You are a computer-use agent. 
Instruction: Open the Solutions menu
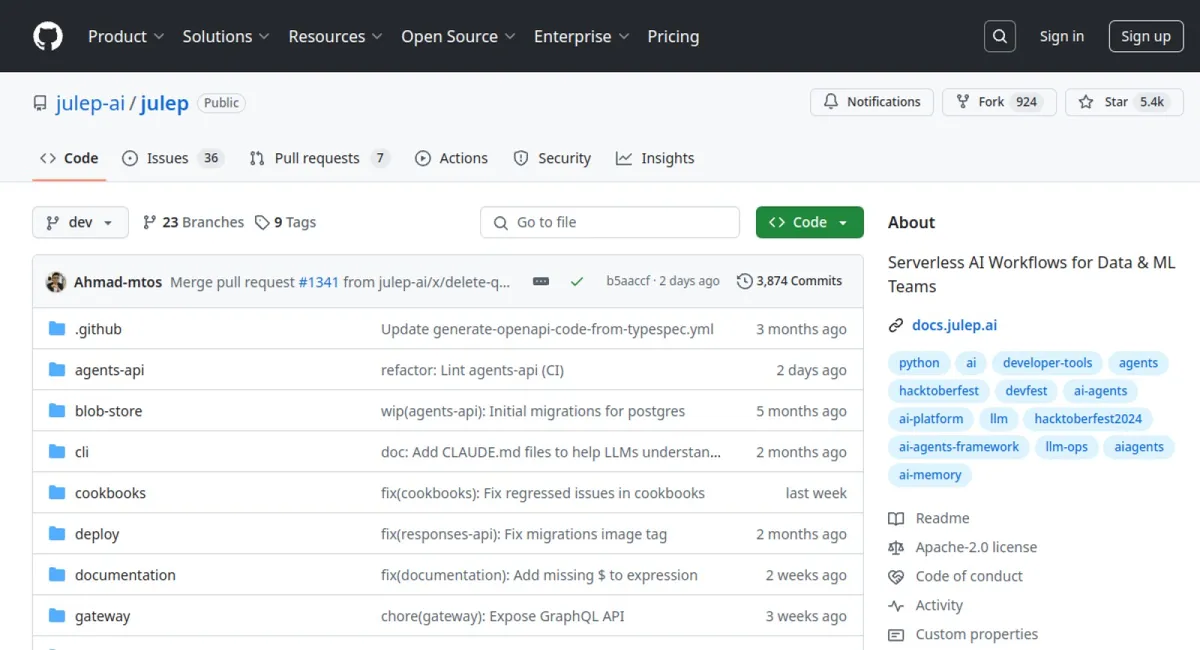click(226, 36)
